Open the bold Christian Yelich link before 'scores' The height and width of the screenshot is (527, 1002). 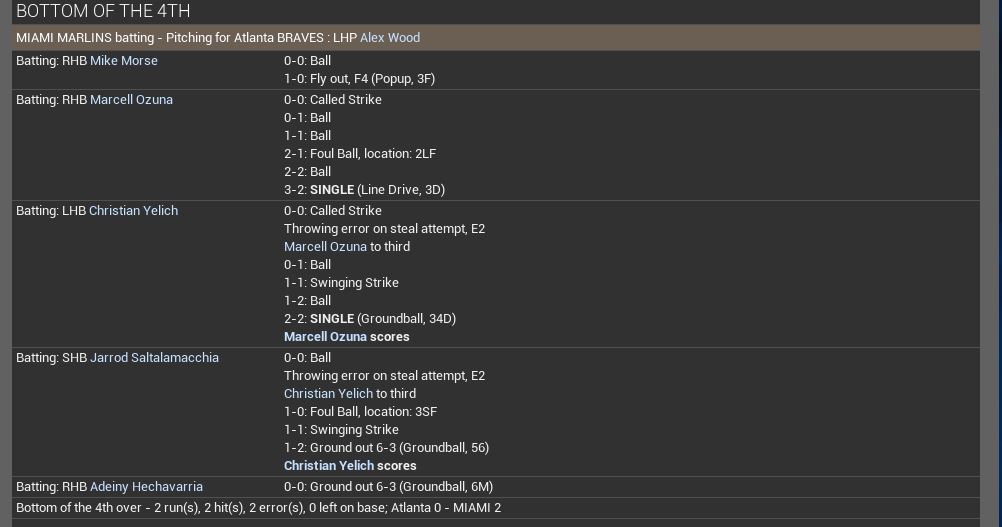click(329, 466)
